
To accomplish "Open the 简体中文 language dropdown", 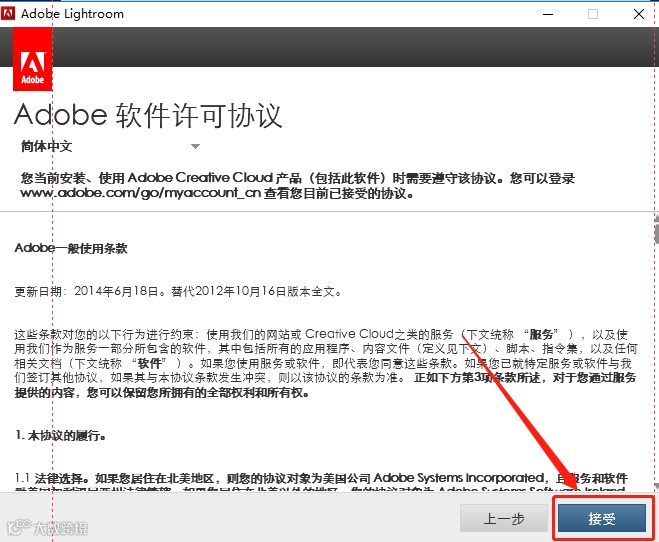I will pyautogui.click(x=111, y=146).
